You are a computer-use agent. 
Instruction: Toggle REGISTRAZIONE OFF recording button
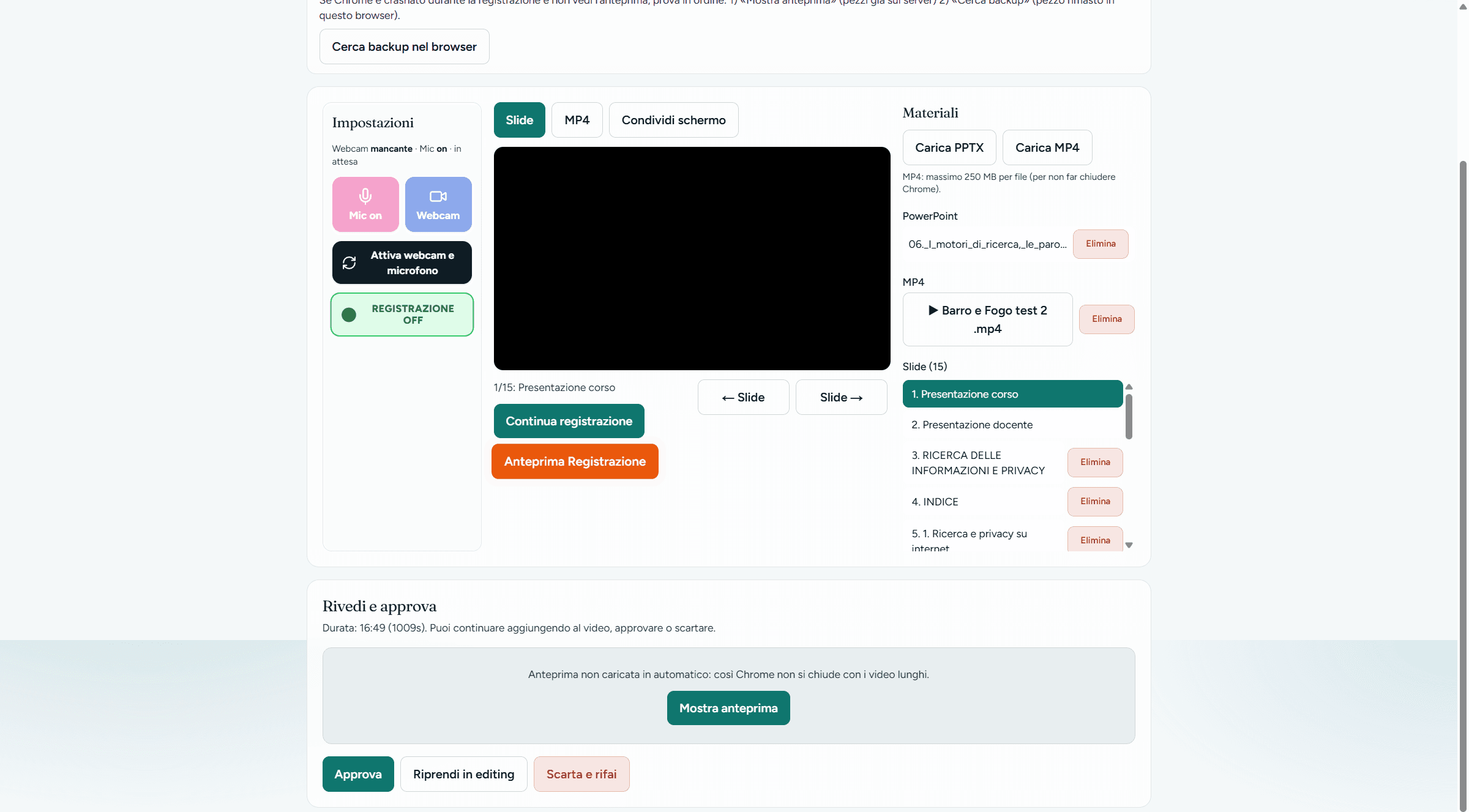402,315
